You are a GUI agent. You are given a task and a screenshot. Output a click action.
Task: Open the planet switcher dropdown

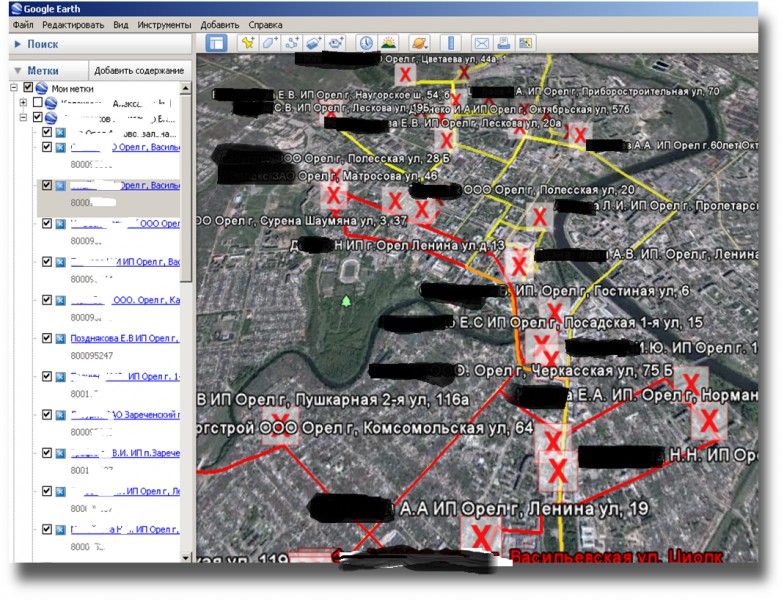420,43
